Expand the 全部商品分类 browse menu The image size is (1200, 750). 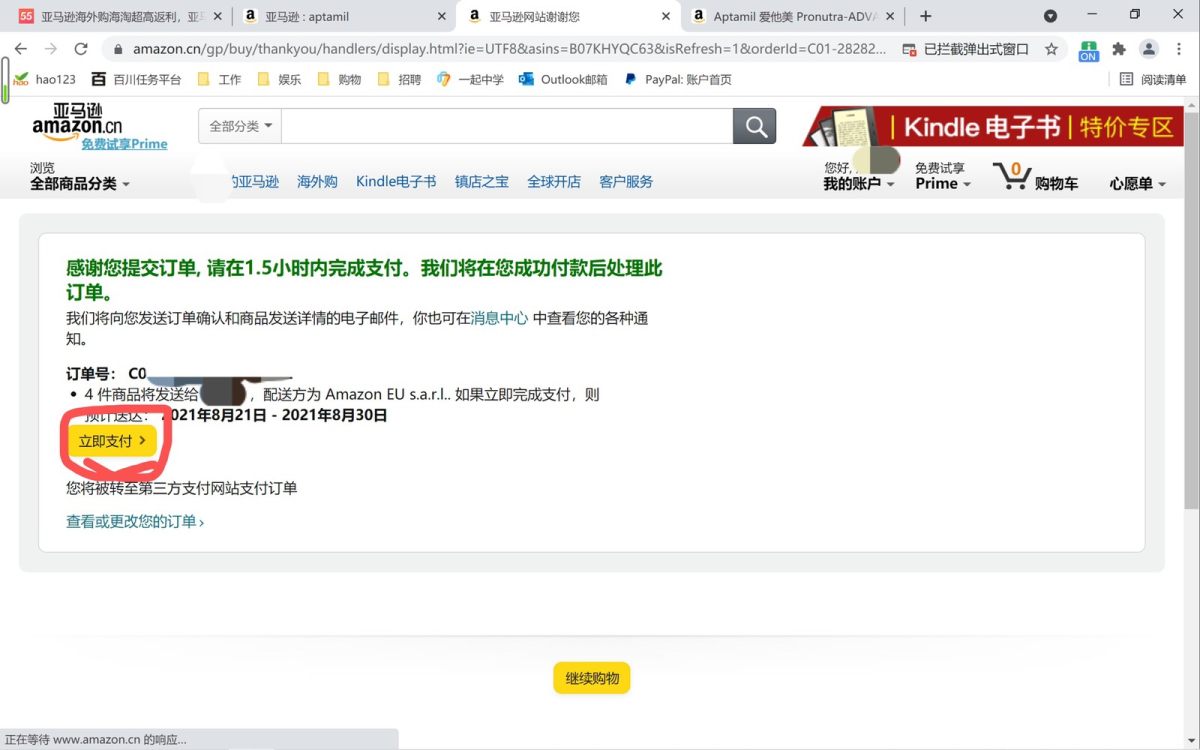79,184
